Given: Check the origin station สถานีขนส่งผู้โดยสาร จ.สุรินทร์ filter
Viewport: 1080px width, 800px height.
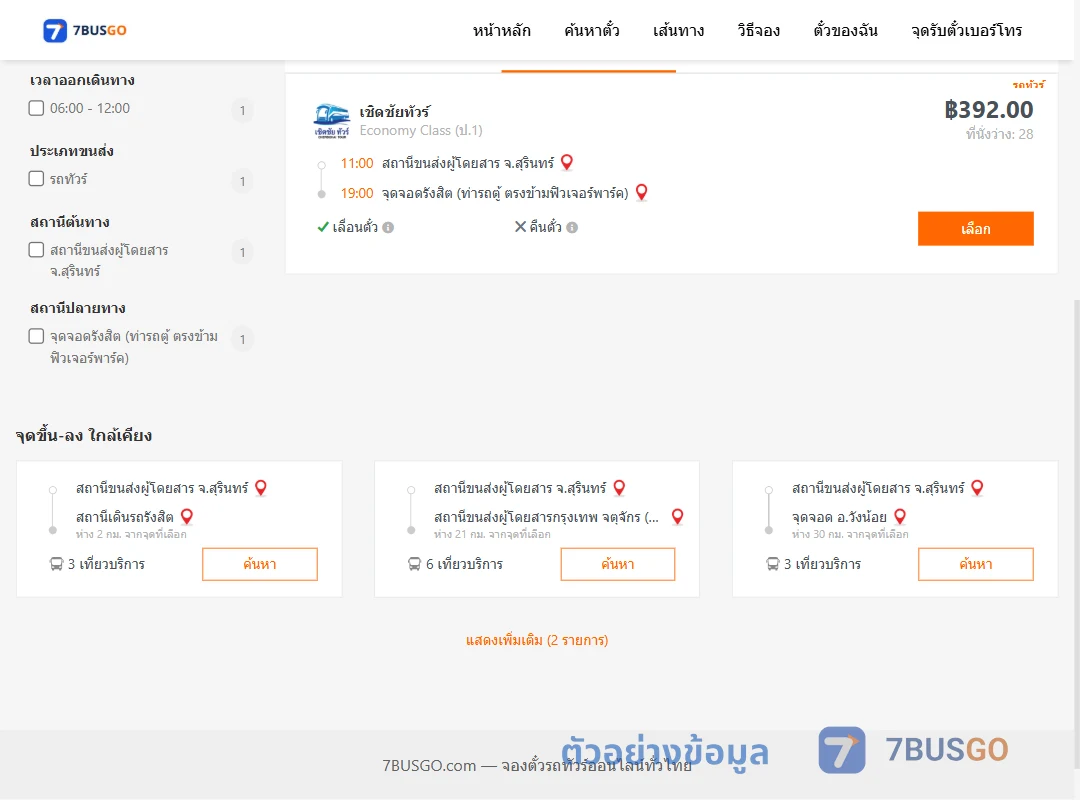Looking at the screenshot, I should point(37,249).
